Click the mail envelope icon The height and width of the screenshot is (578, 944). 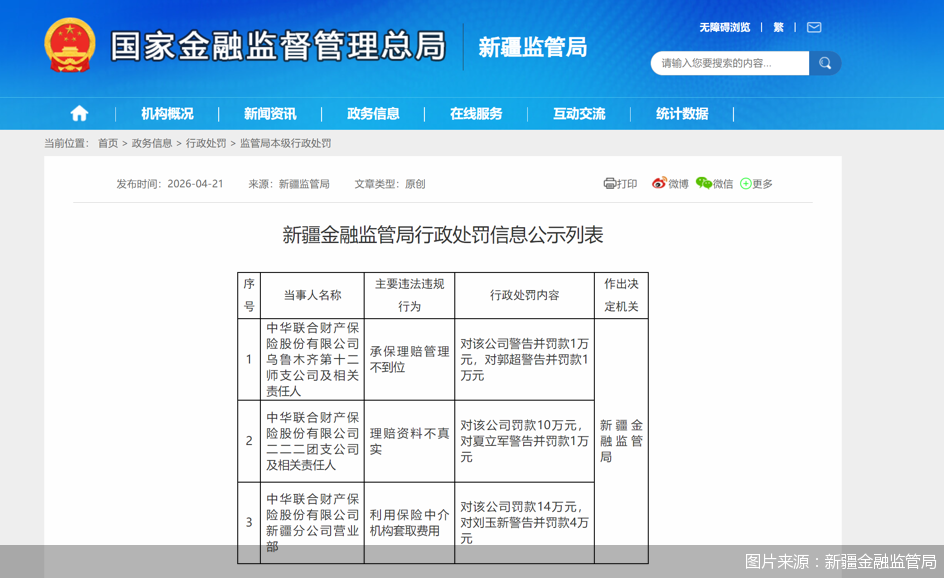[813, 27]
